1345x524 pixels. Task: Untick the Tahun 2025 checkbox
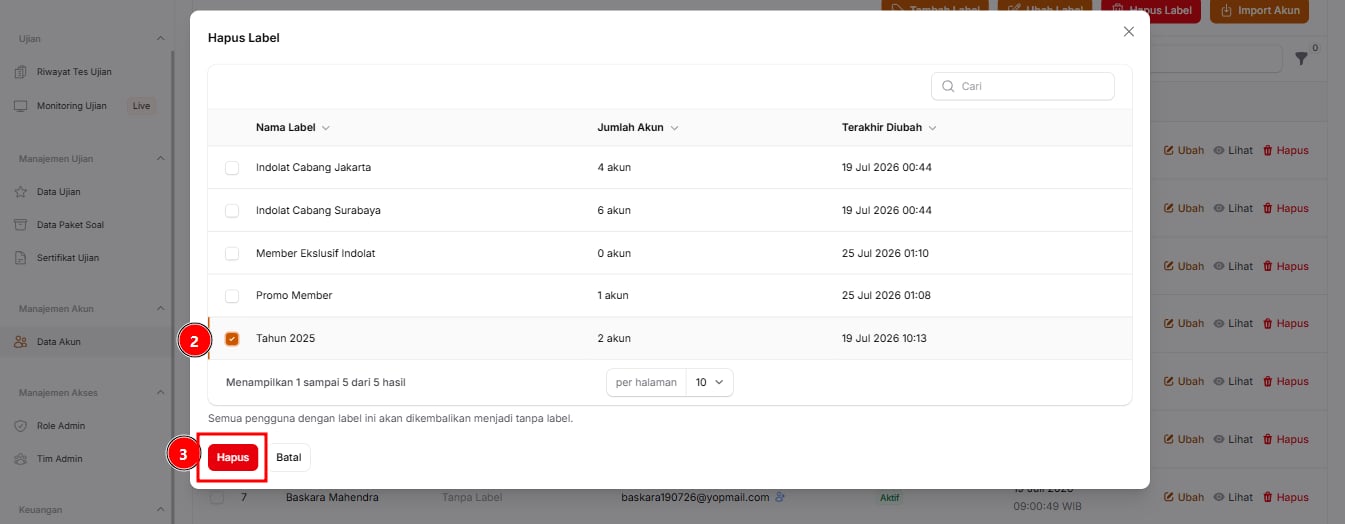[x=232, y=339]
